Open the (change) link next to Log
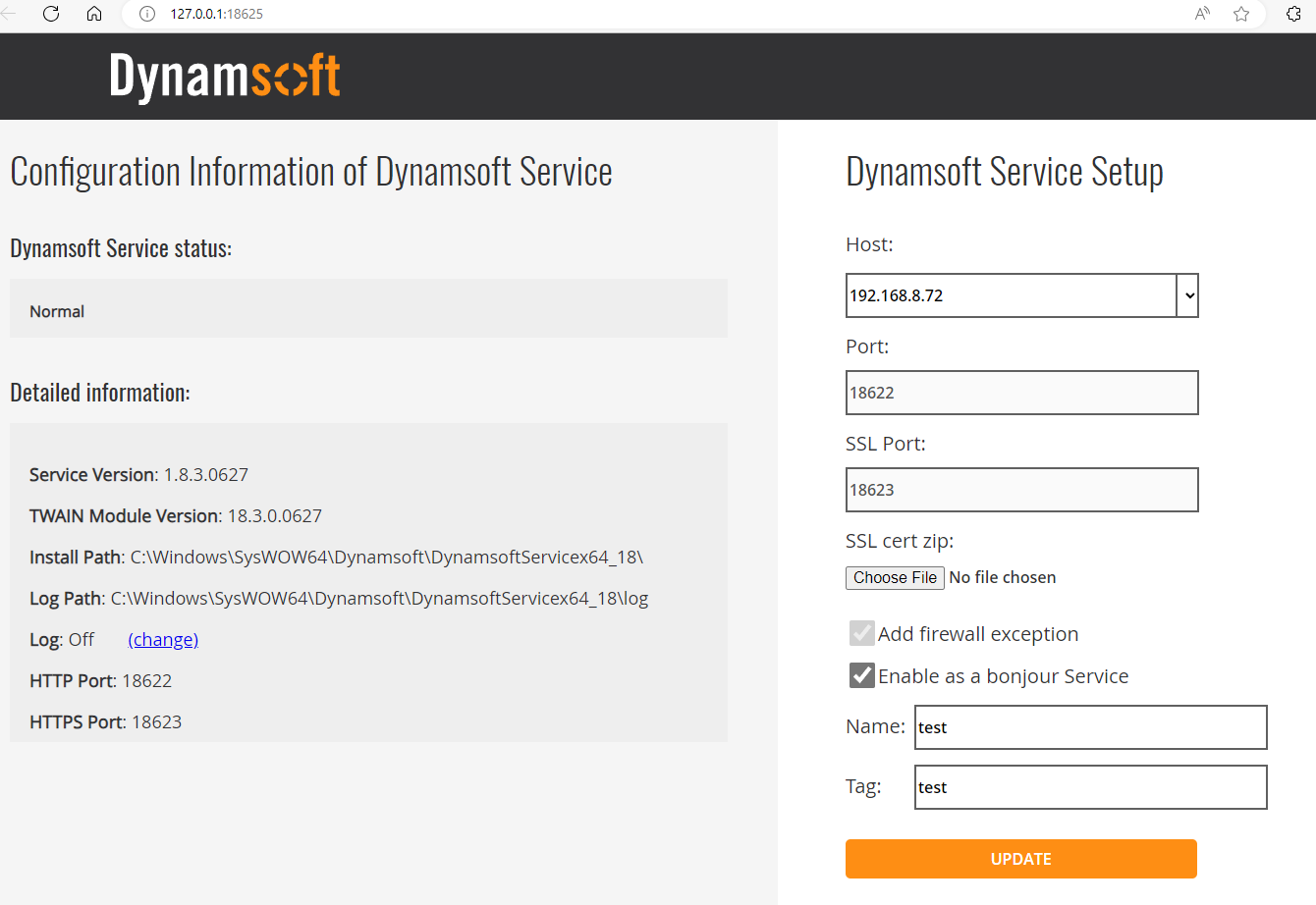The image size is (1316, 905). (x=163, y=640)
